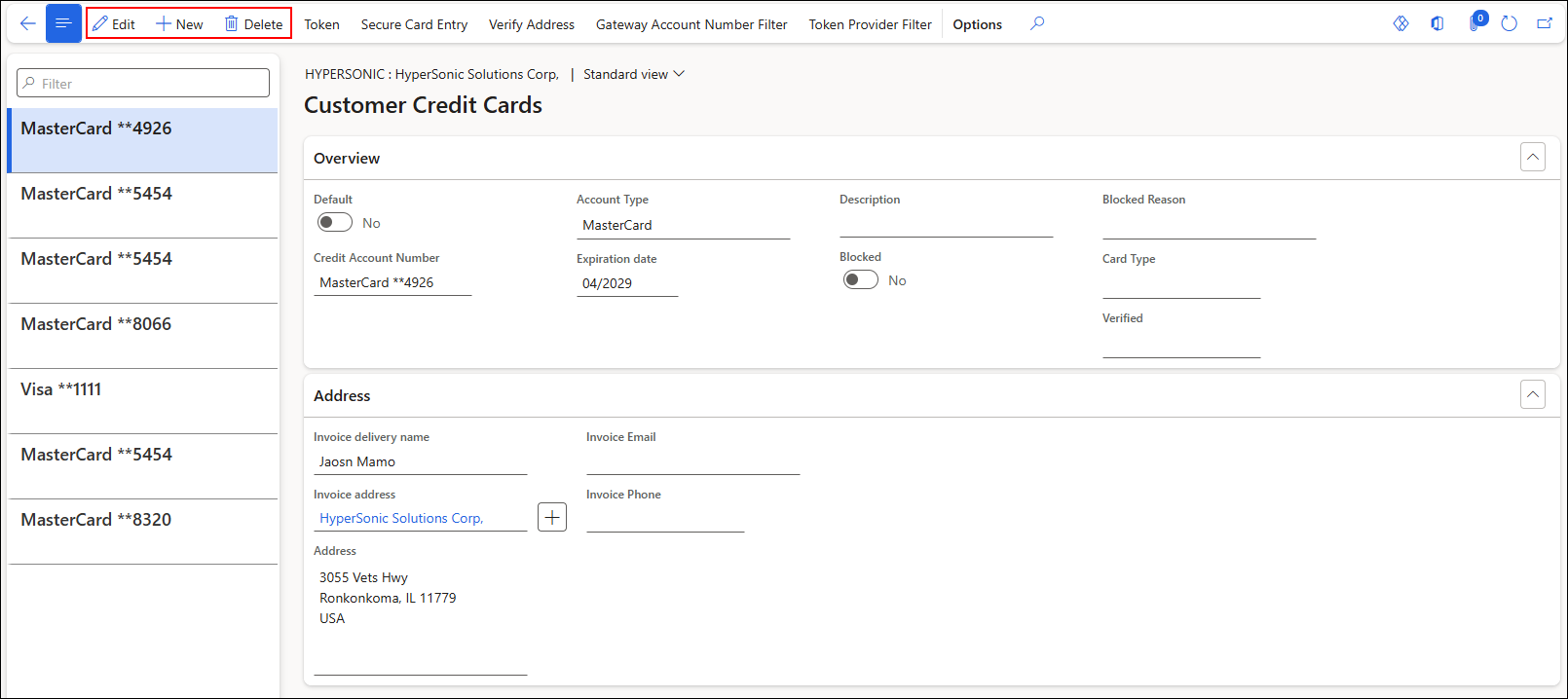This screenshot has height=699, width=1568.
Task: Create a new card with New
Action: pyautogui.click(x=180, y=24)
